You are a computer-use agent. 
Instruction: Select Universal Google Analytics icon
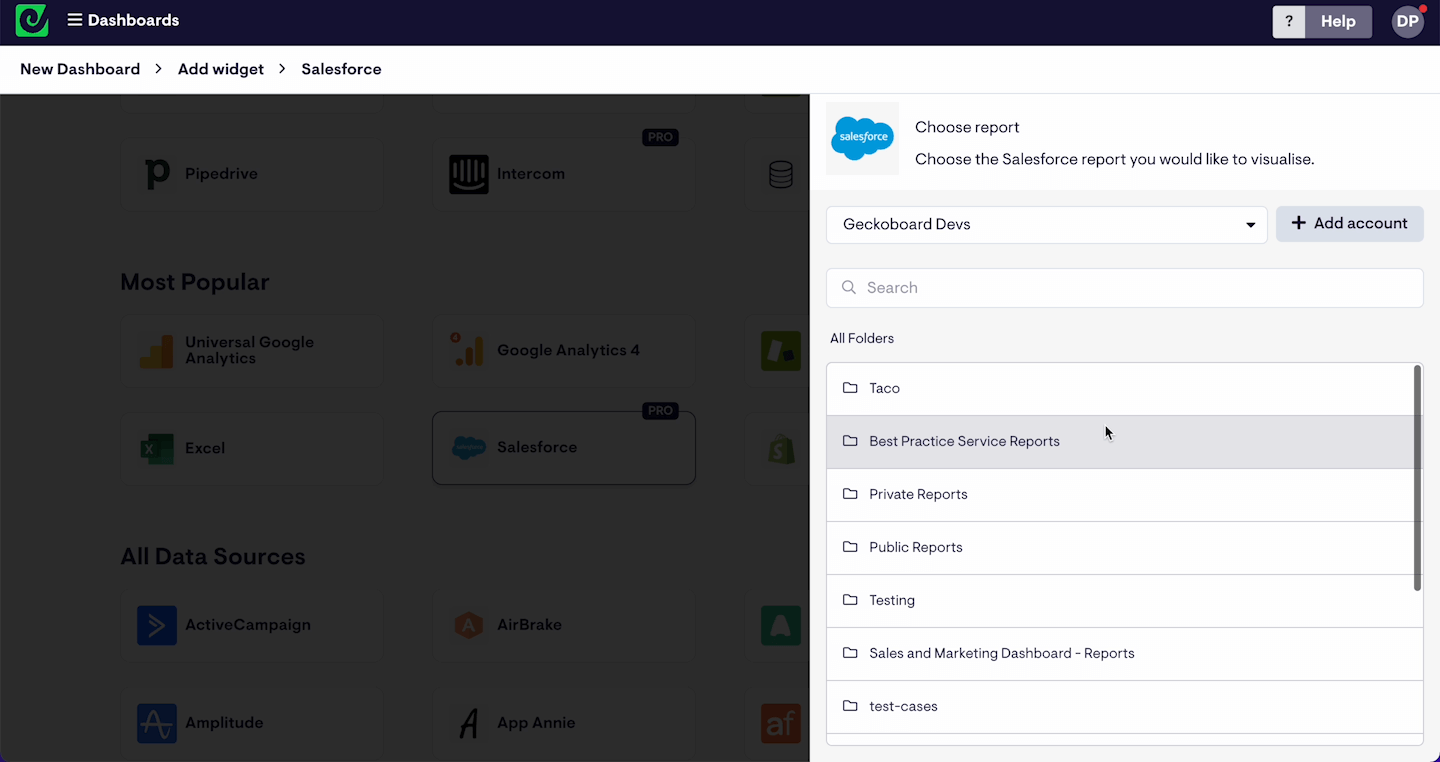(x=157, y=351)
